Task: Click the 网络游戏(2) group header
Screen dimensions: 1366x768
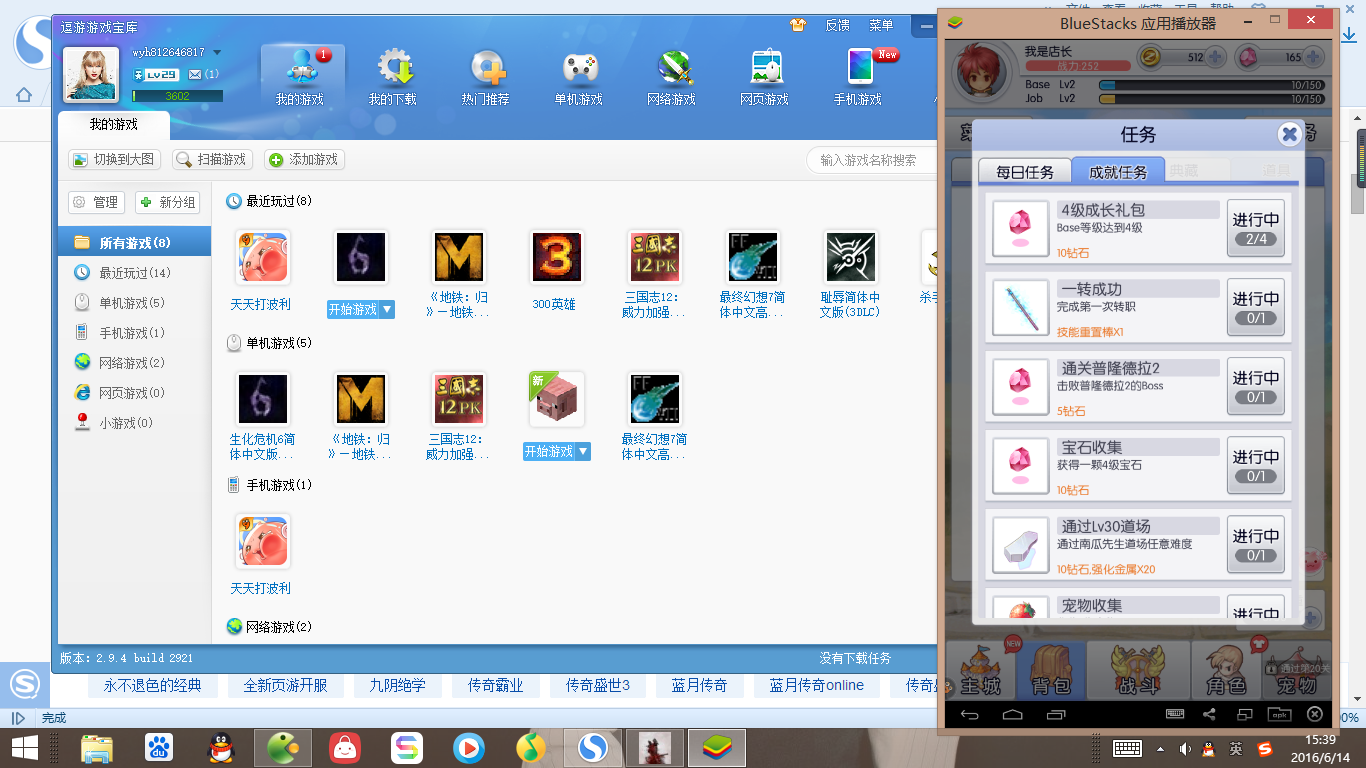Action: point(269,627)
